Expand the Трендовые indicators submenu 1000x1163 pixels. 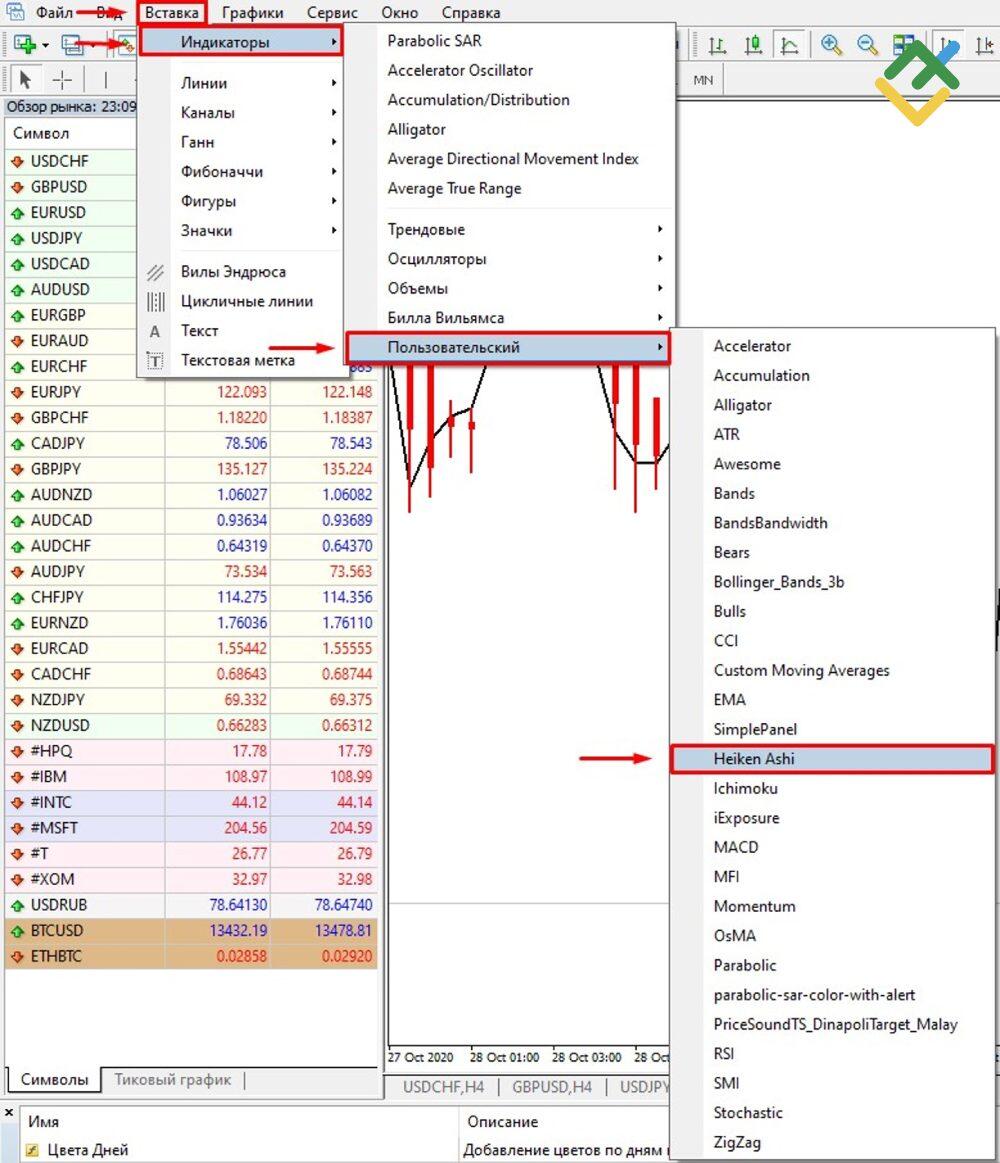coord(509,230)
